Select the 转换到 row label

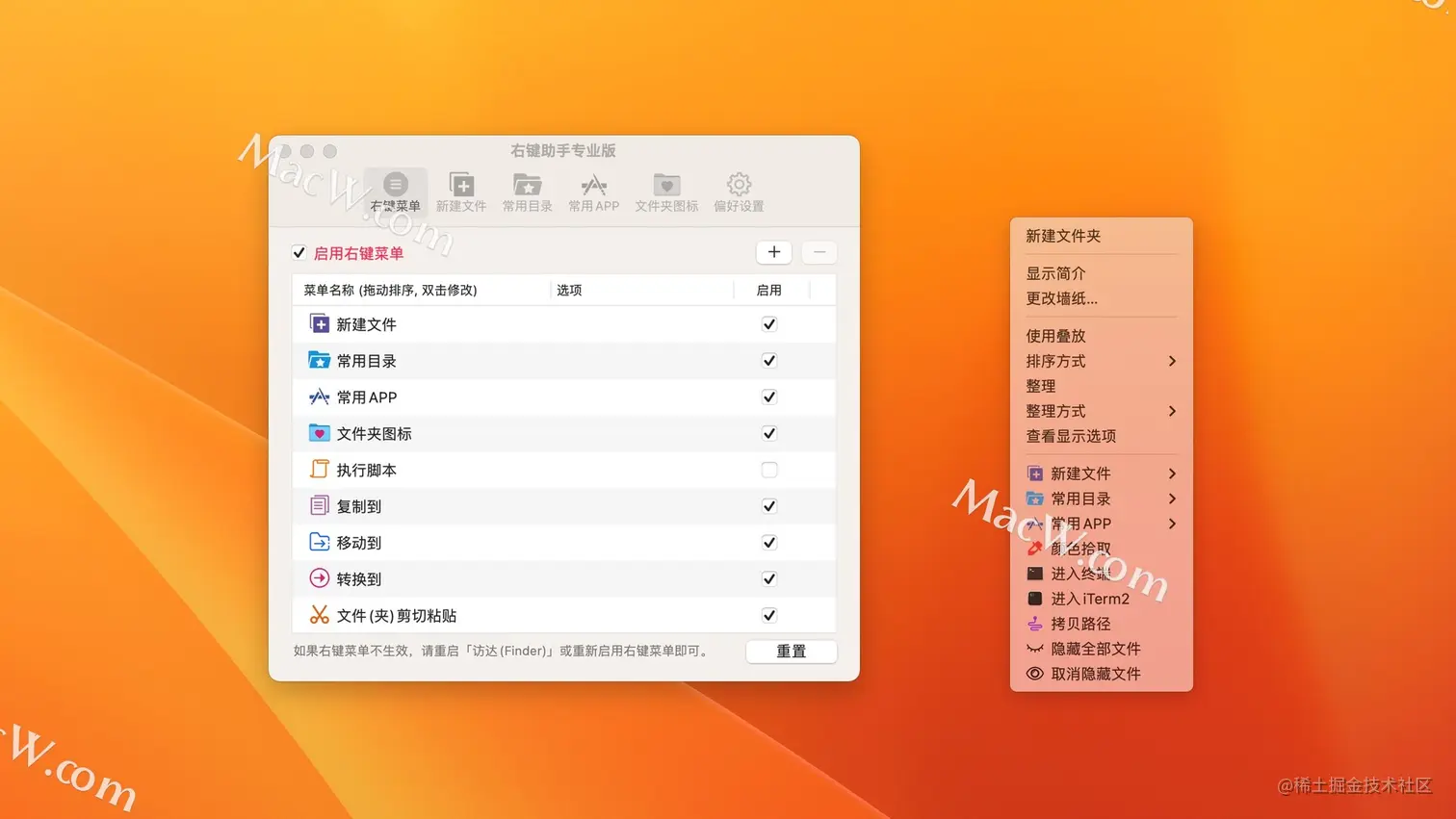click(x=359, y=579)
